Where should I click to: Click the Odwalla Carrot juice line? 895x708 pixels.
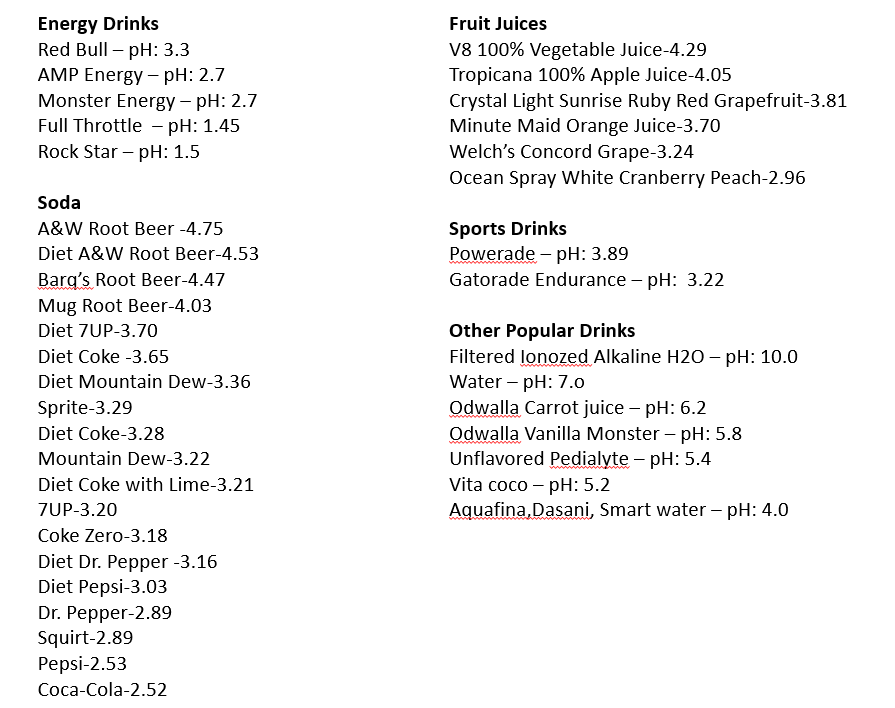click(x=578, y=408)
